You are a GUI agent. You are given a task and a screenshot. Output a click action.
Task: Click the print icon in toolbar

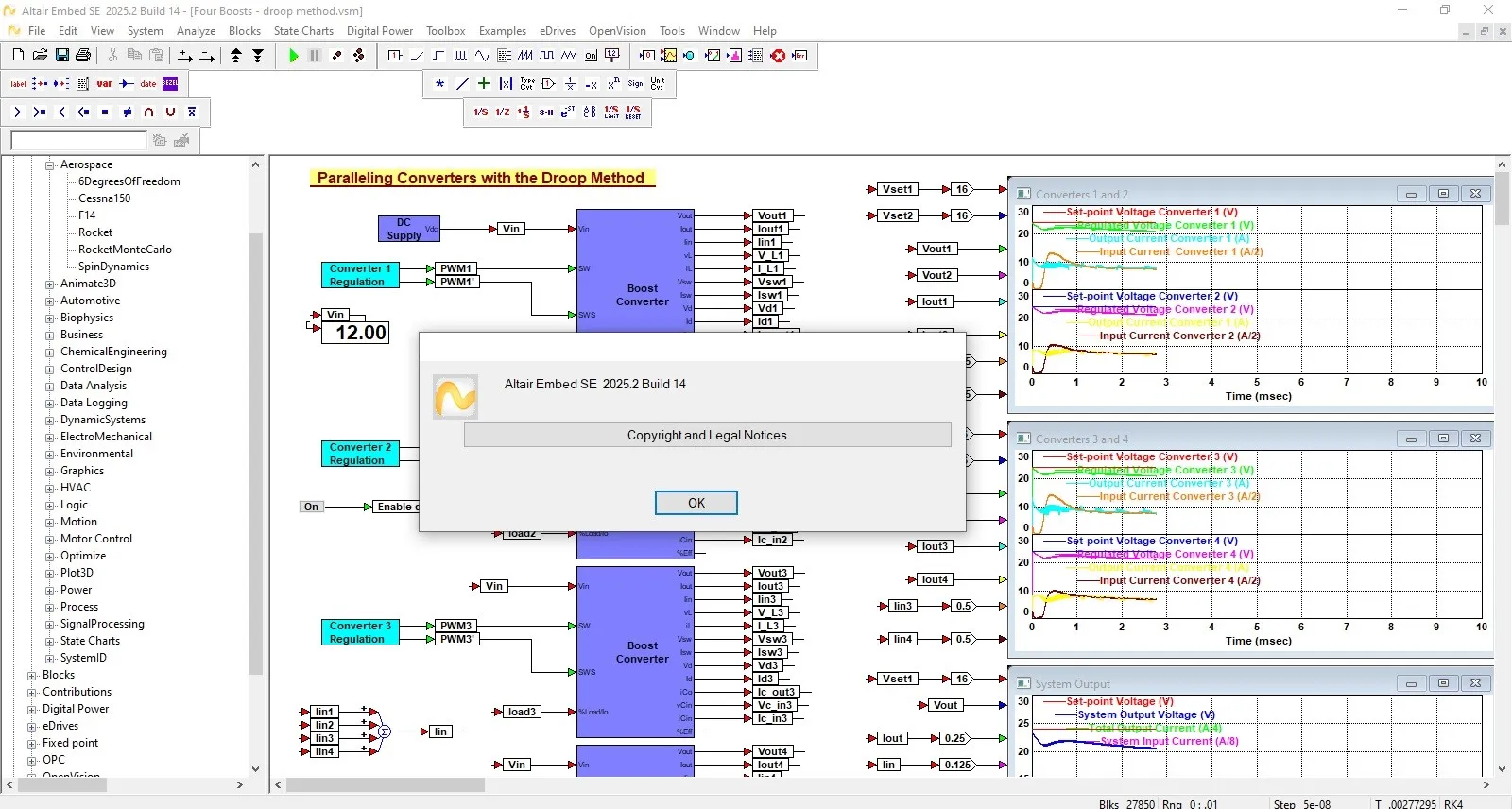tap(83, 56)
